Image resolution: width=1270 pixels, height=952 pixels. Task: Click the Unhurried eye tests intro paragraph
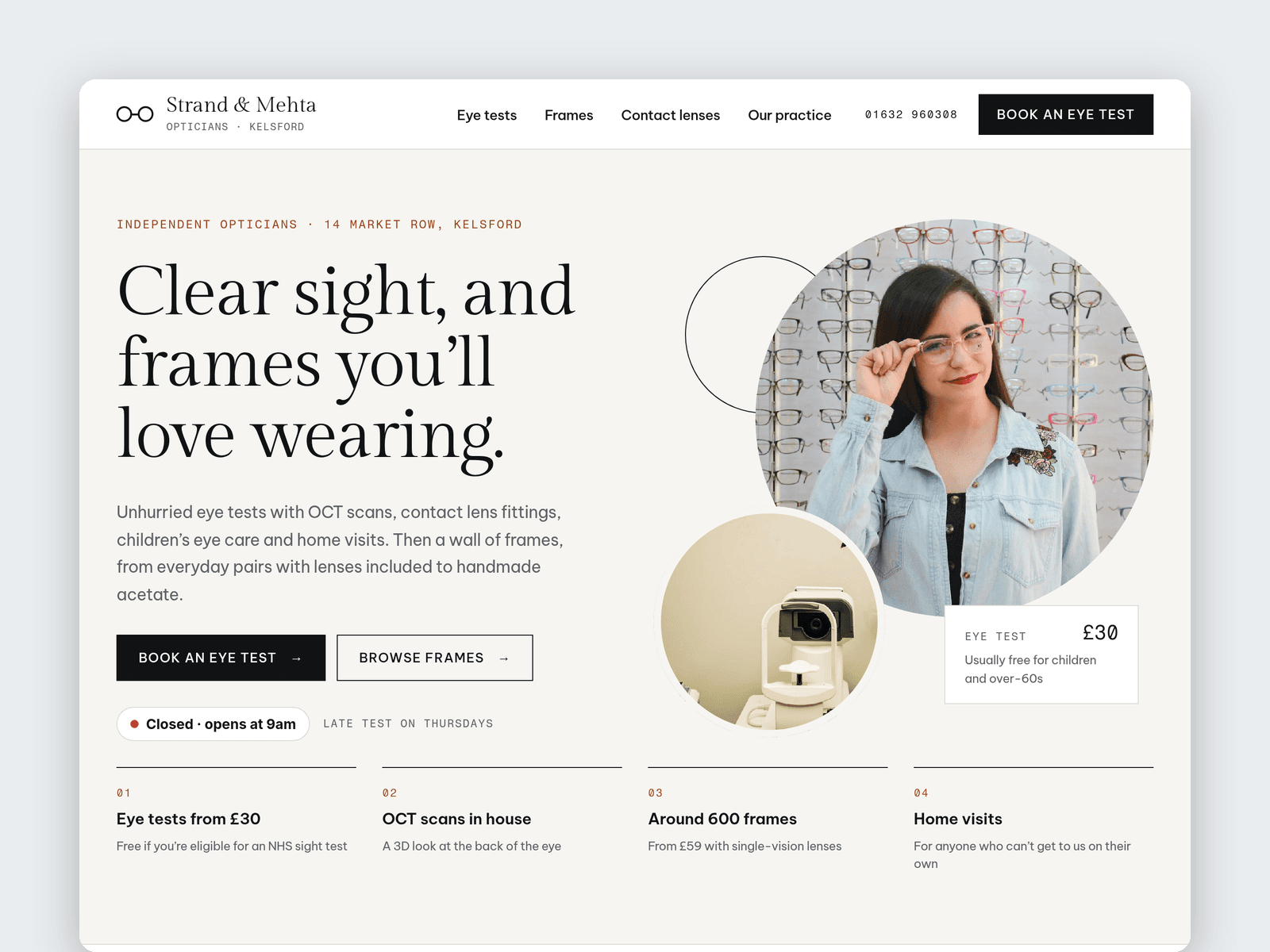(340, 553)
